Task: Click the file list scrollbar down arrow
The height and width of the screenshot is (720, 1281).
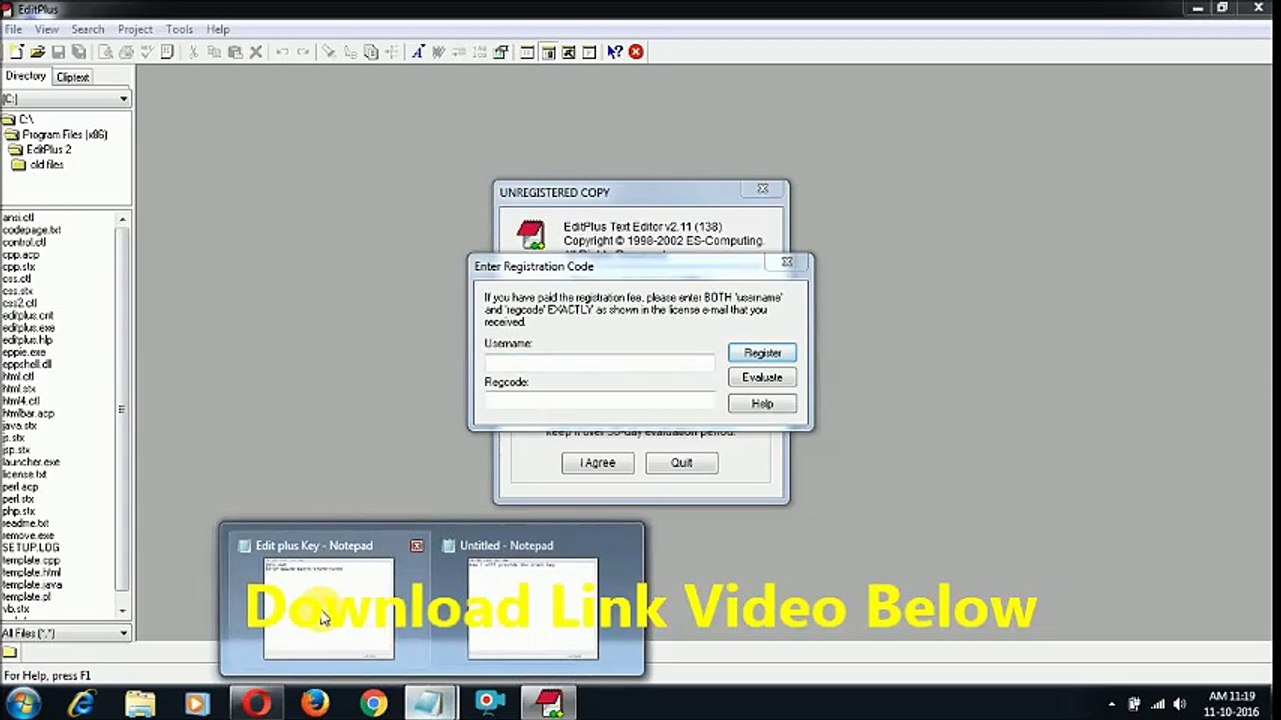Action: [x=123, y=611]
